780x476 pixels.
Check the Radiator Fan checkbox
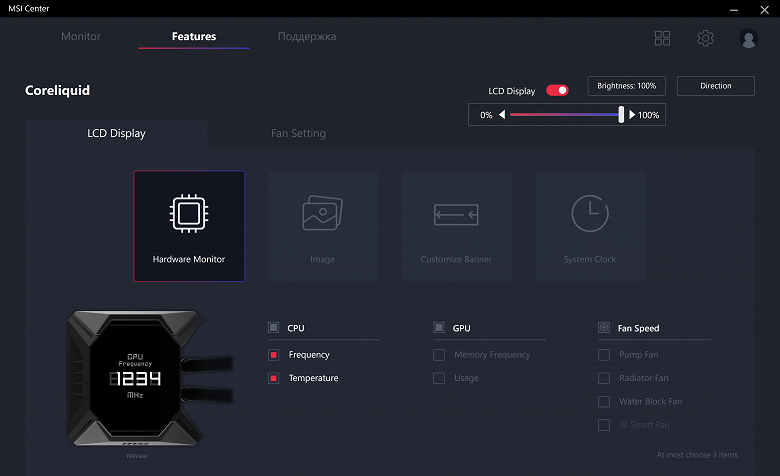tap(604, 378)
